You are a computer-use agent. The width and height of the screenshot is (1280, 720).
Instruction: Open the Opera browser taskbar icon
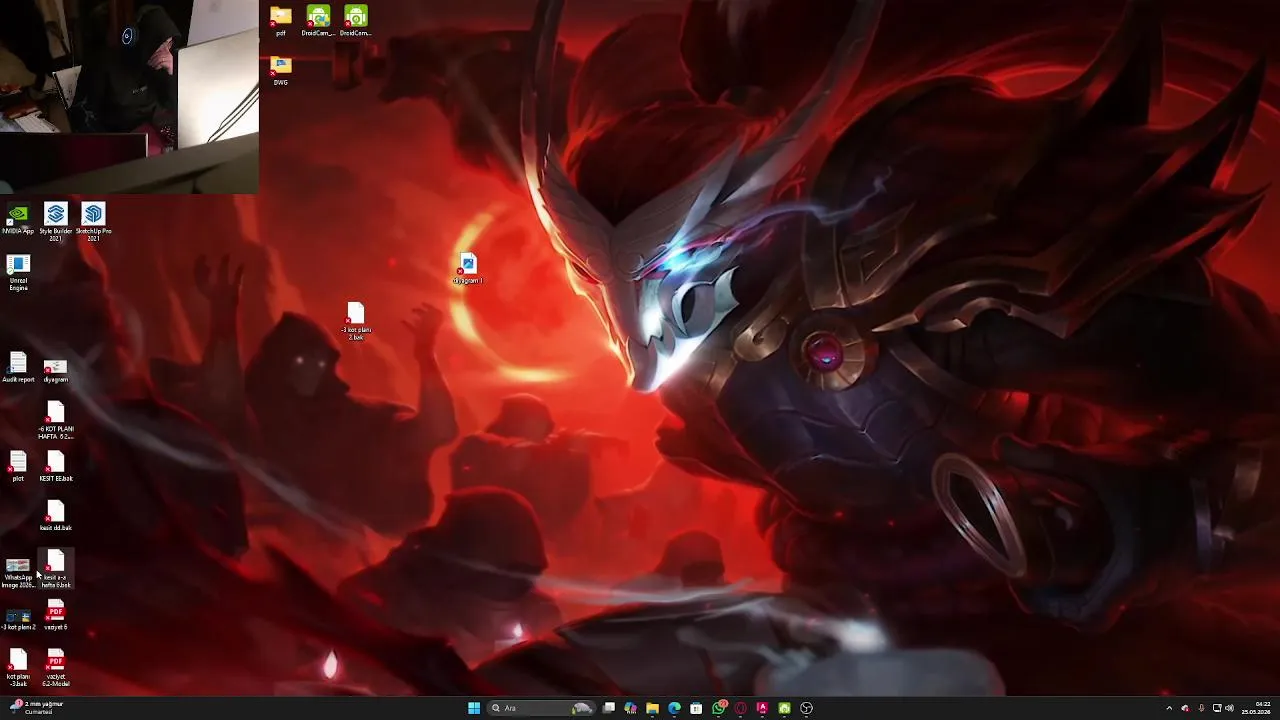pyautogui.click(x=741, y=708)
